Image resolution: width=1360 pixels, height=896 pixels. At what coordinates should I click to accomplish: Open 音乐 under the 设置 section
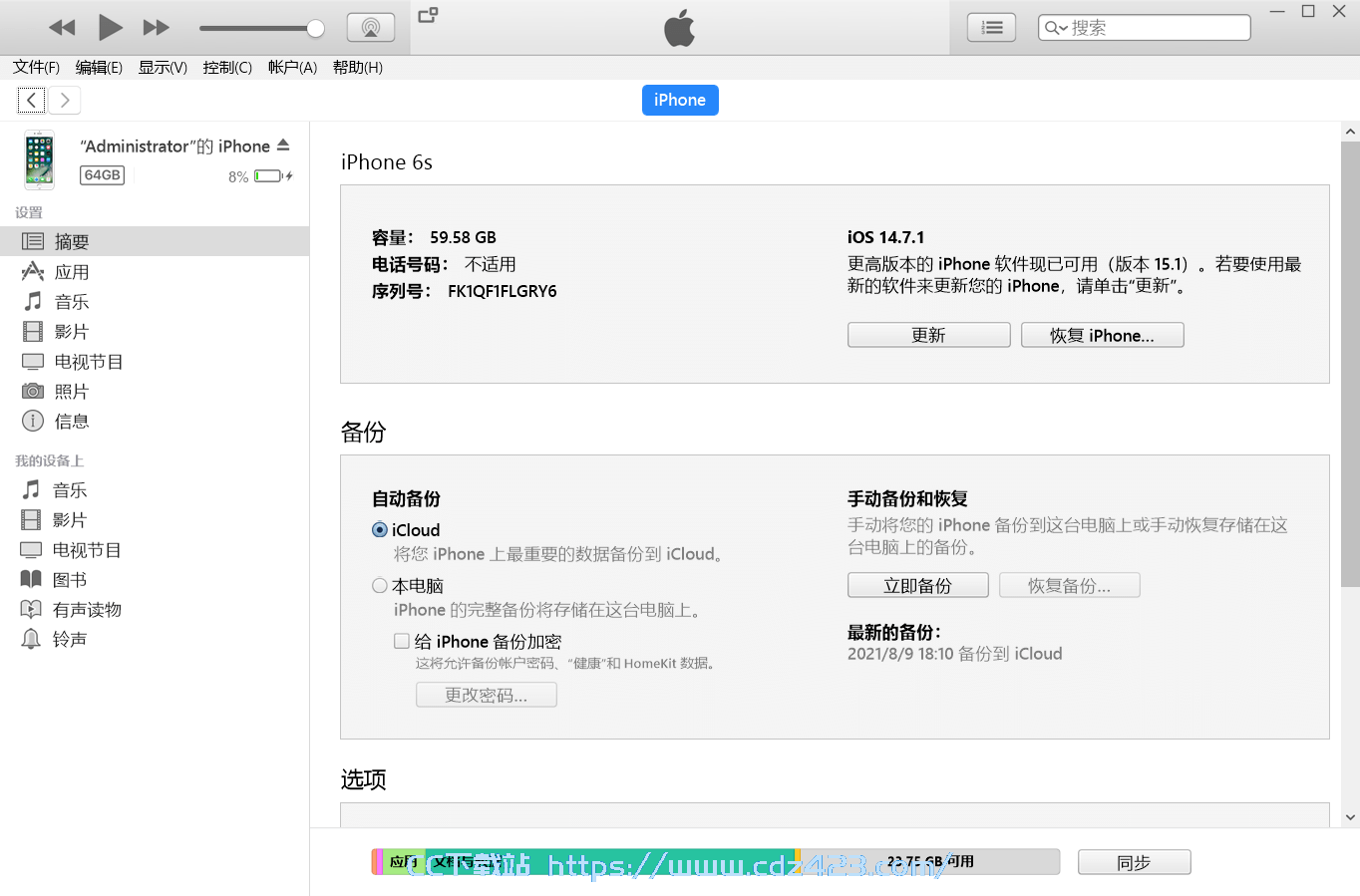155,301
